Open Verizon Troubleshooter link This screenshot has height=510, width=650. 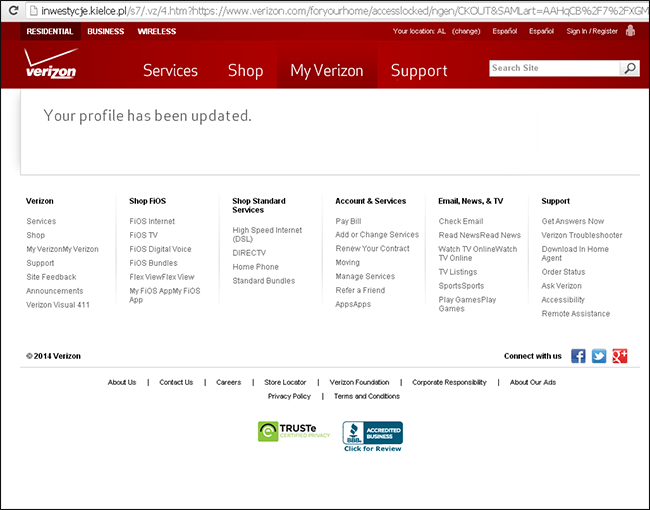coord(582,235)
